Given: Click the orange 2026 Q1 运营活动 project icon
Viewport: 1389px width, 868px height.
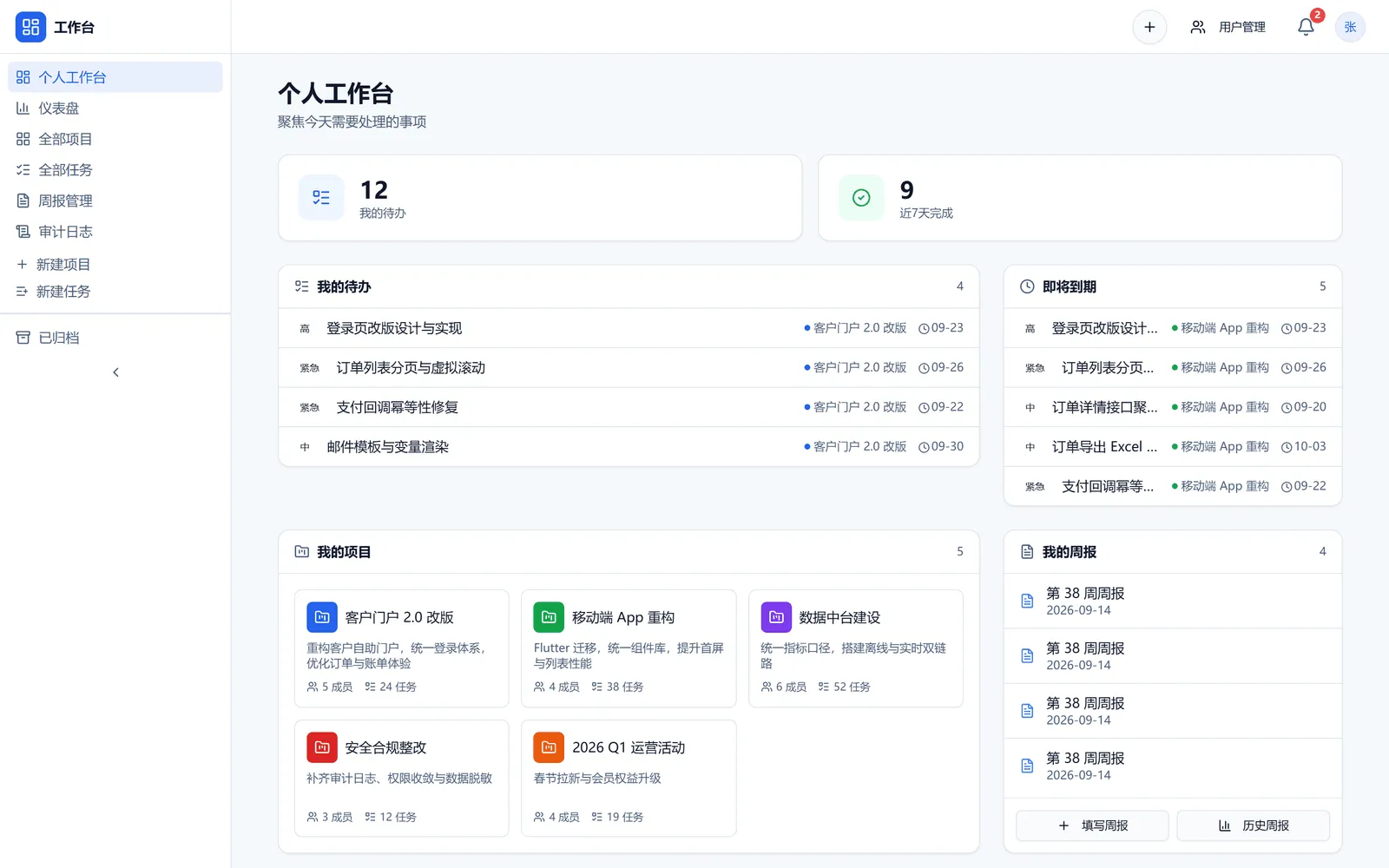Looking at the screenshot, I should [x=549, y=747].
